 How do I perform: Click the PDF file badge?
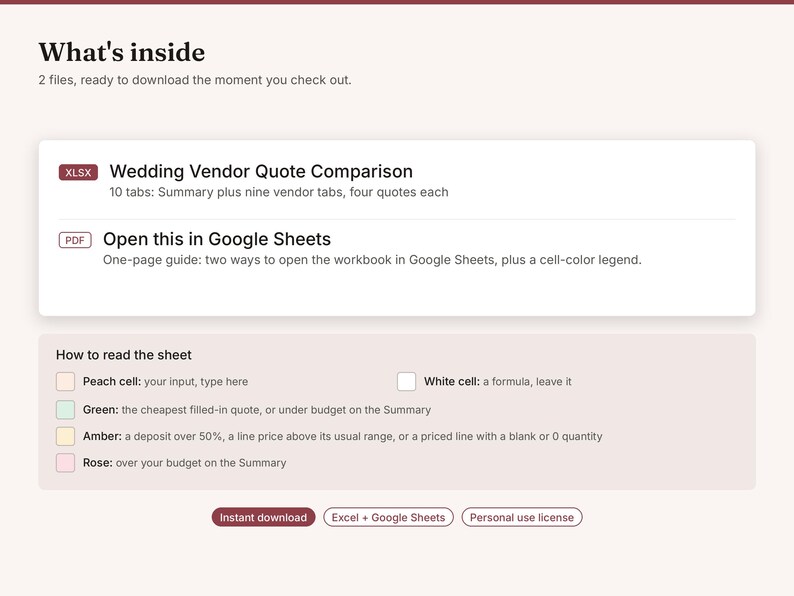[75, 240]
